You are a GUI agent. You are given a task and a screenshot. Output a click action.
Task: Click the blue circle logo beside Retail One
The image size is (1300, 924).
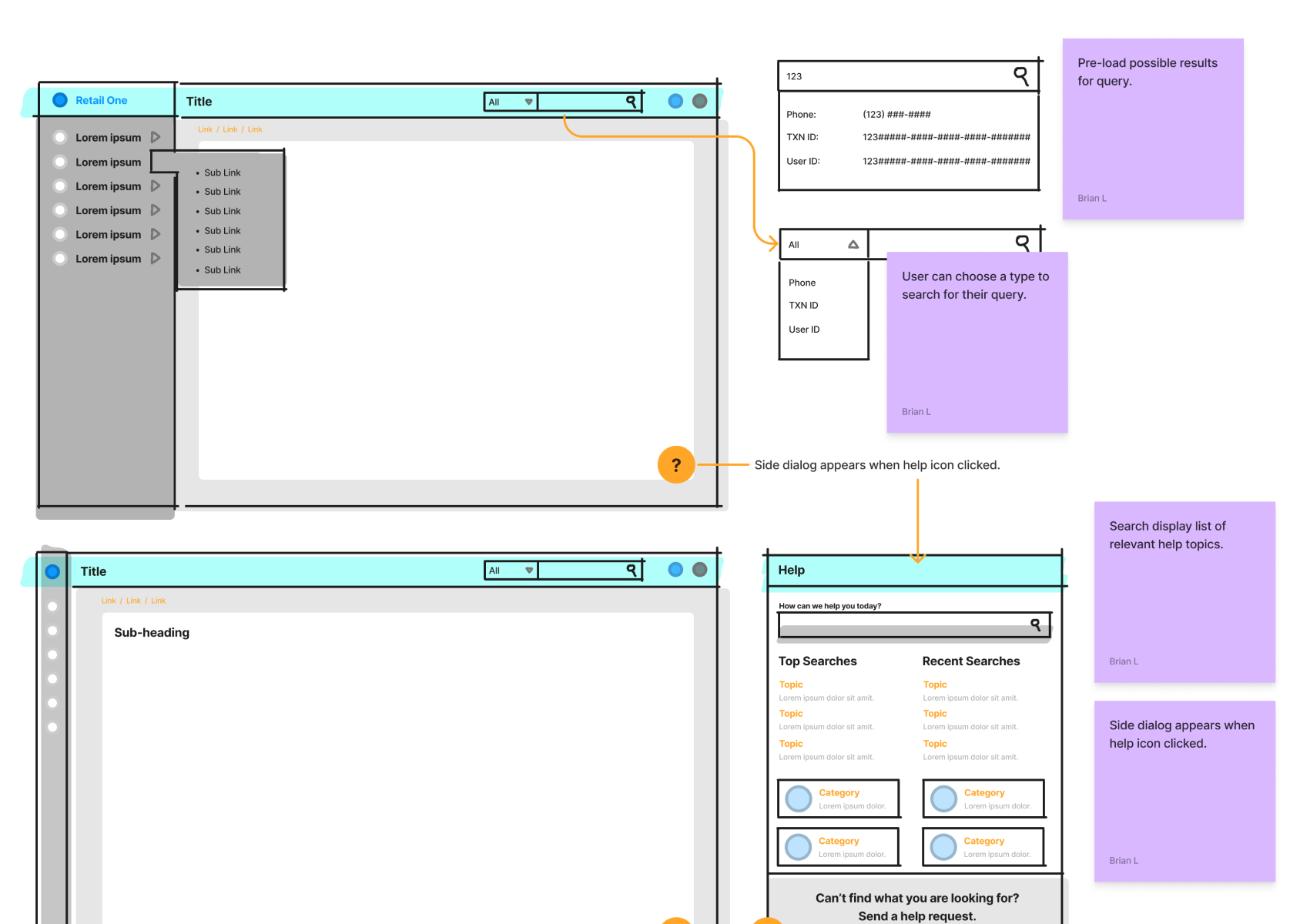pyautogui.click(x=60, y=100)
